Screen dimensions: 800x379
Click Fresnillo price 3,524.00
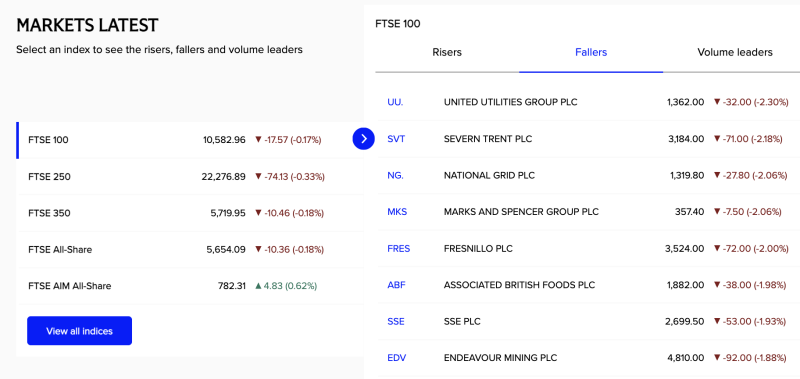pyautogui.click(x=685, y=248)
